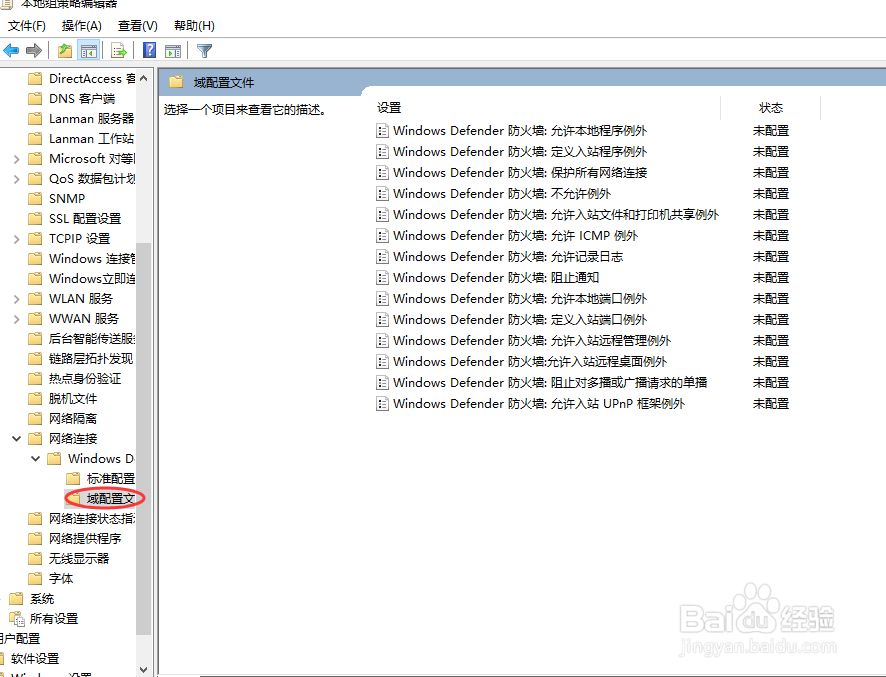886x677 pixels.
Task: Select policy 阻止通知
Action: pyautogui.click(x=488, y=277)
